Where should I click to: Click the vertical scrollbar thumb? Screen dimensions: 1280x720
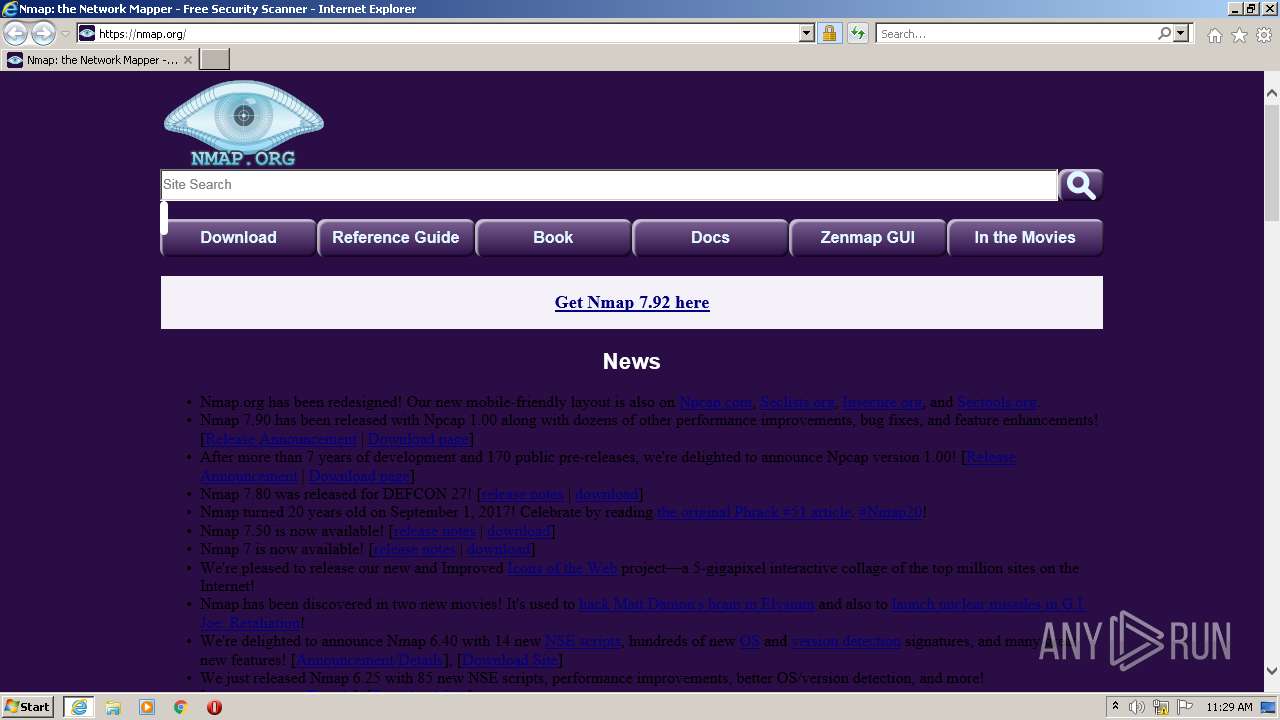[1272, 162]
